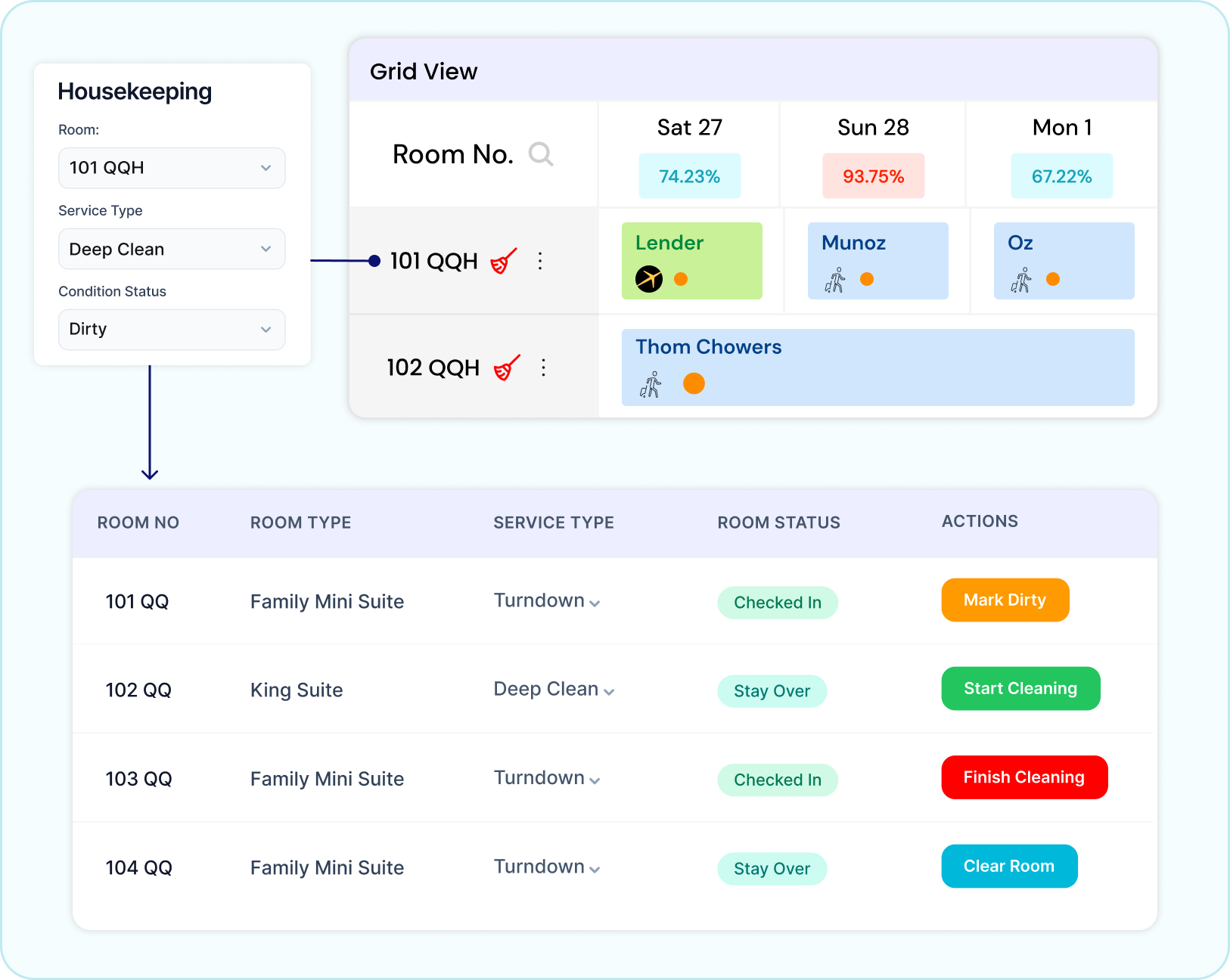
Task: Click the search icon beside Room No.
Action: [541, 154]
